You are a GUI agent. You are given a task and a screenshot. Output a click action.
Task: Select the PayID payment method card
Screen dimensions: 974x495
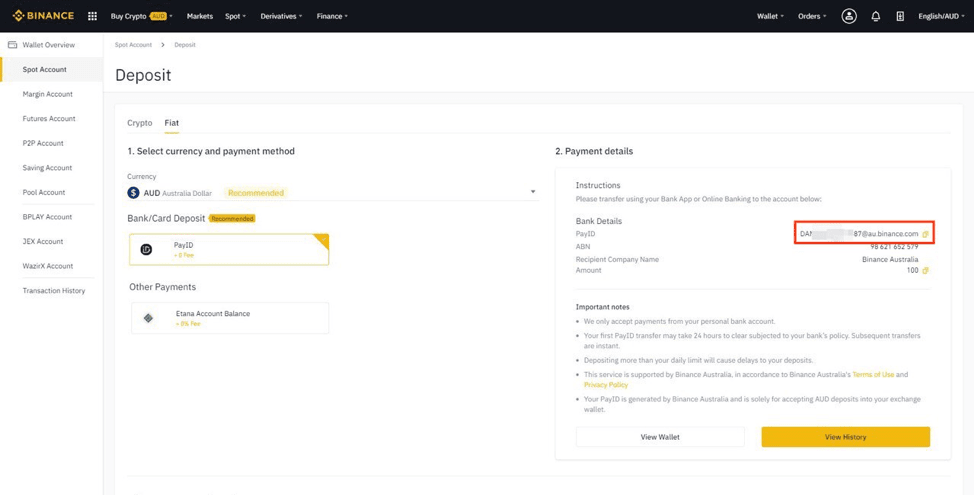click(x=229, y=250)
